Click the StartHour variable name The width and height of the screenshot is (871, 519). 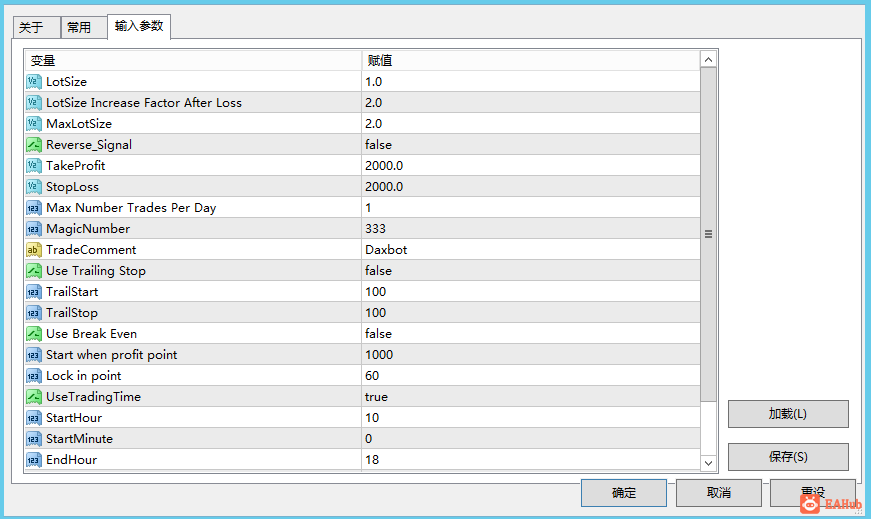point(74,418)
